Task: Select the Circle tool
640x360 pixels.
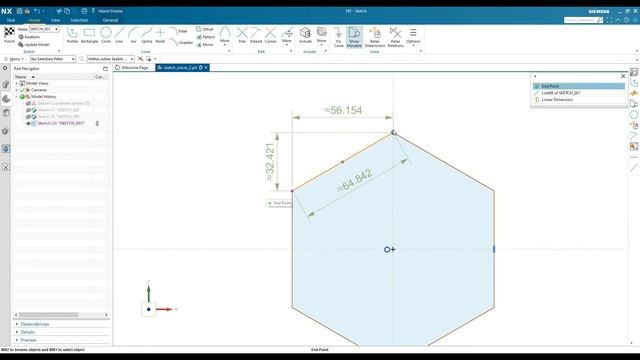Action: 106,35
